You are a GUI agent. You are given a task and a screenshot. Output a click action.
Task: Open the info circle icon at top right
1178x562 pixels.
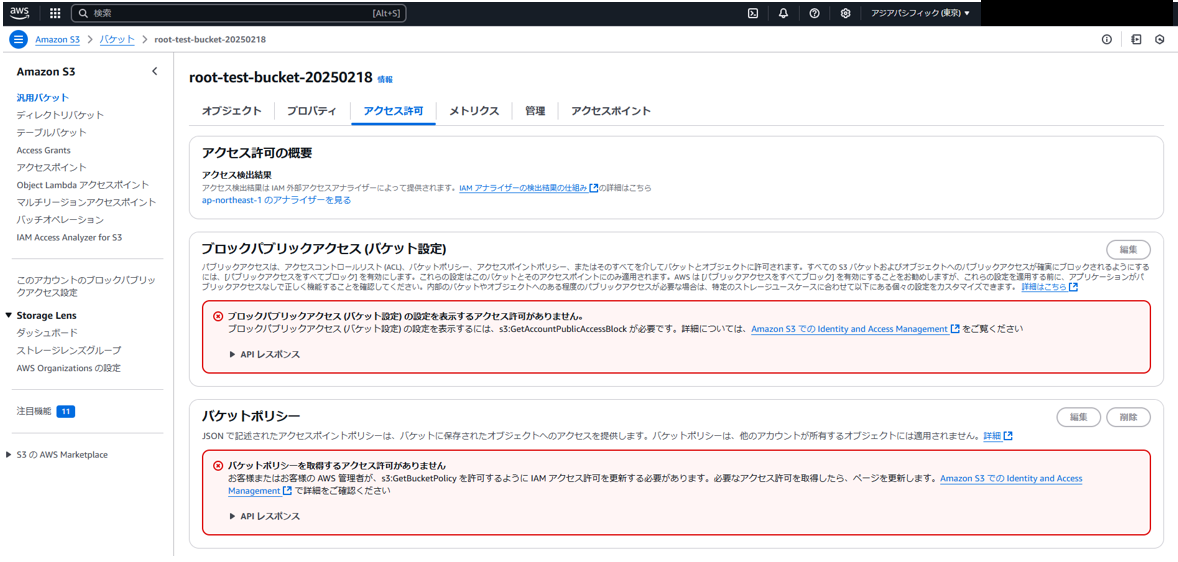[x=1107, y=39]
